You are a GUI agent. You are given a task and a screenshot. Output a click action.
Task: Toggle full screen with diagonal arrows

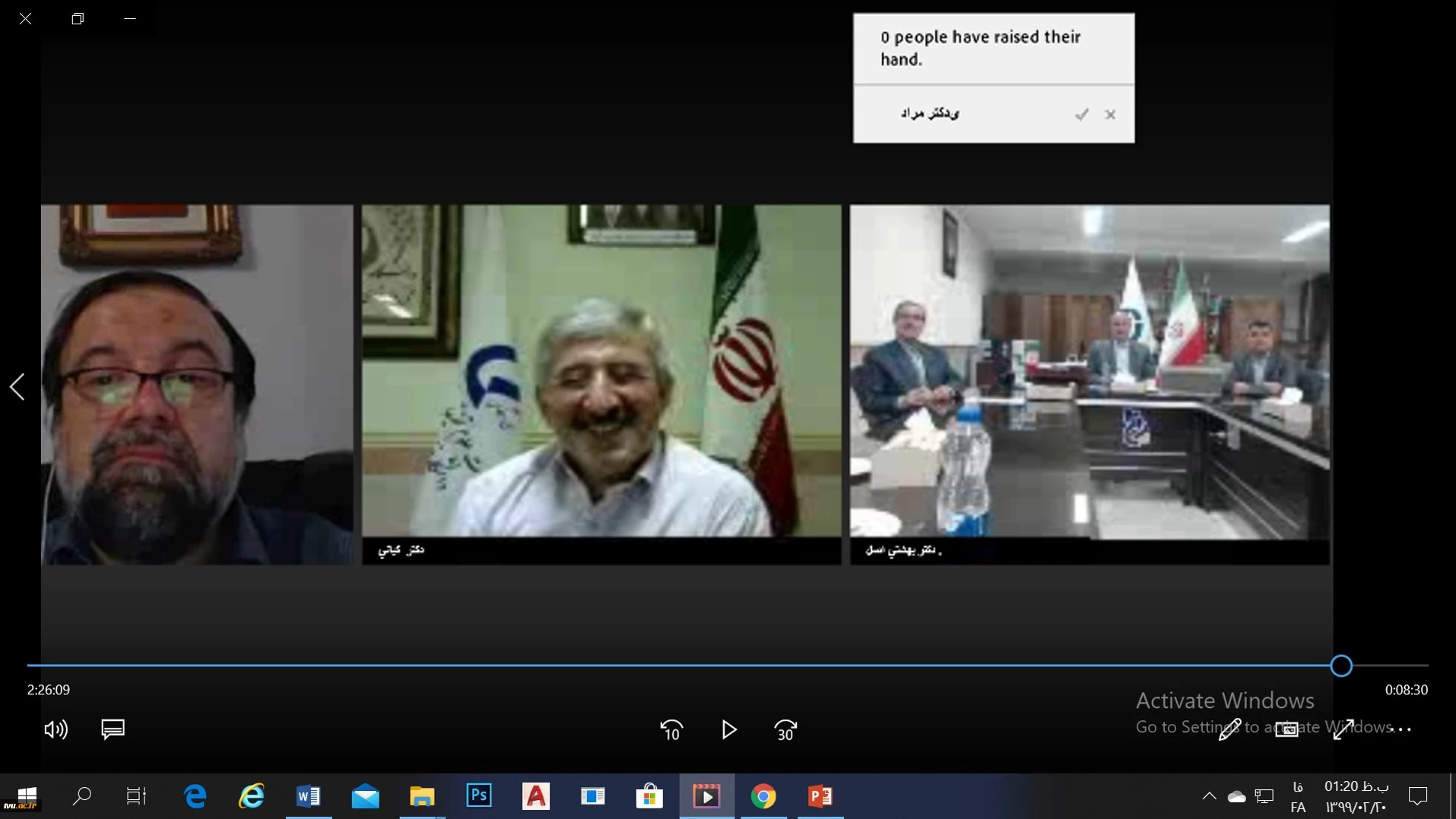[x=1343, y=729]
